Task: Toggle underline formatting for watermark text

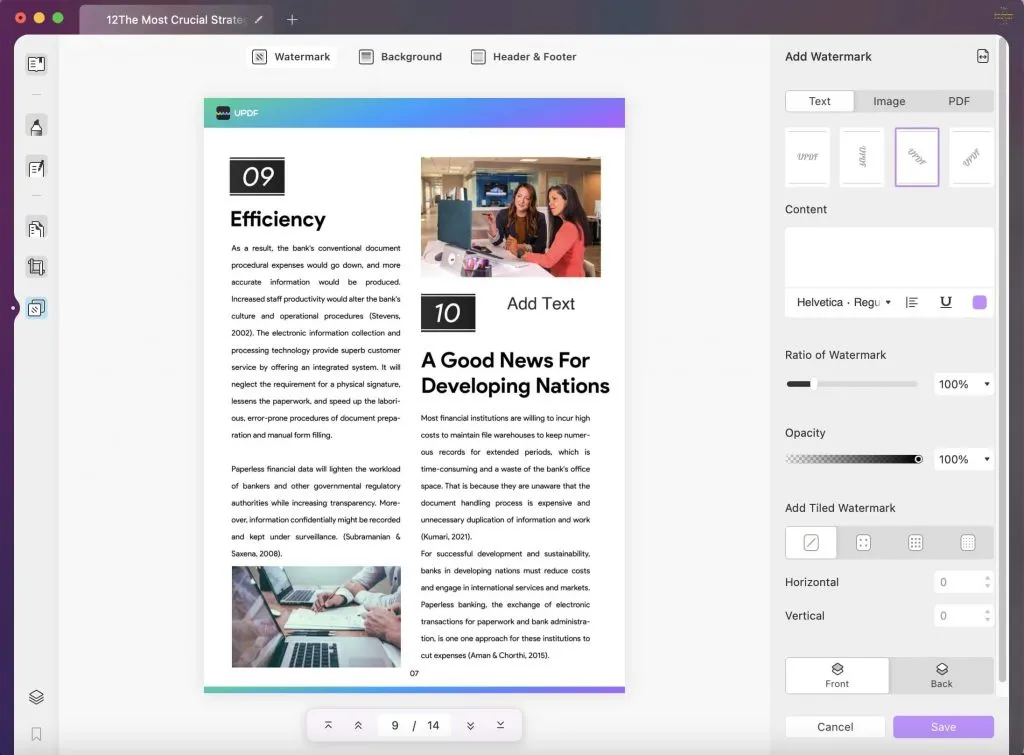Action: click(946, 302)
